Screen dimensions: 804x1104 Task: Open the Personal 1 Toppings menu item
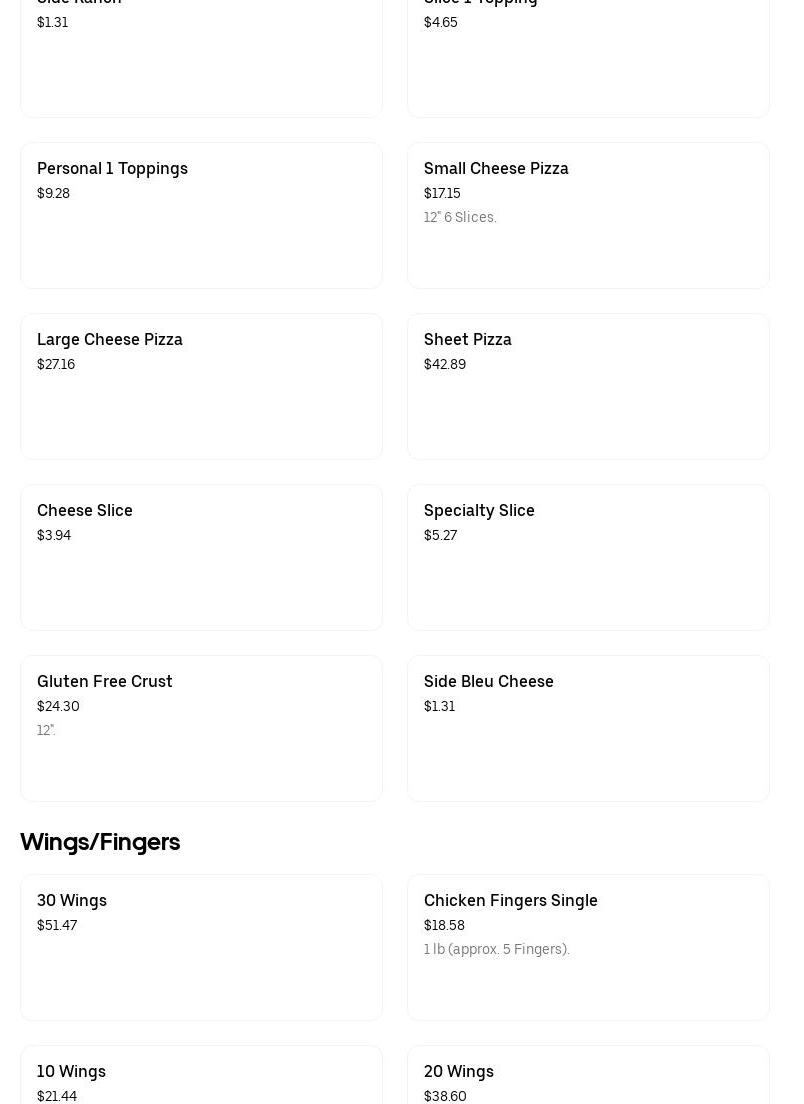point(201,215)
